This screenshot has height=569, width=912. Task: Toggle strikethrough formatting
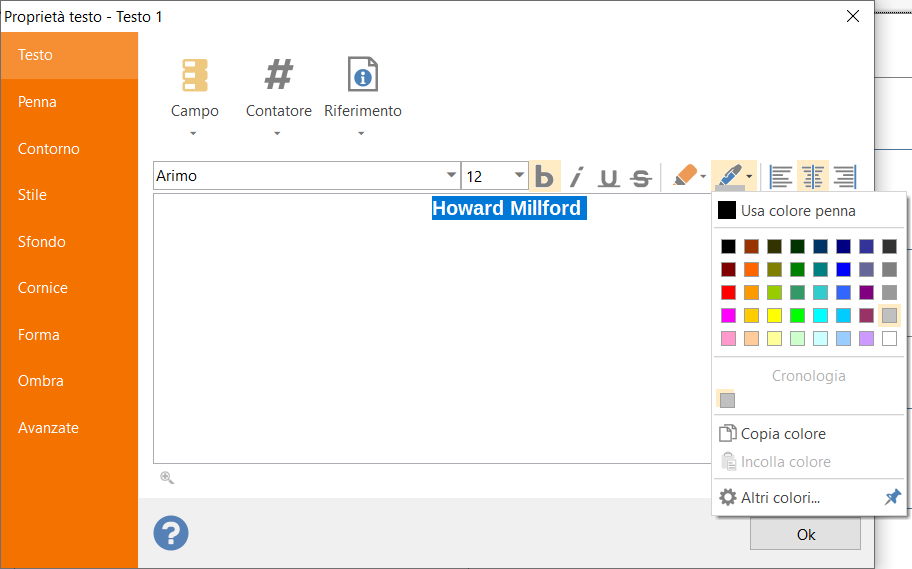pyautogui.click(x=641, y=177)
